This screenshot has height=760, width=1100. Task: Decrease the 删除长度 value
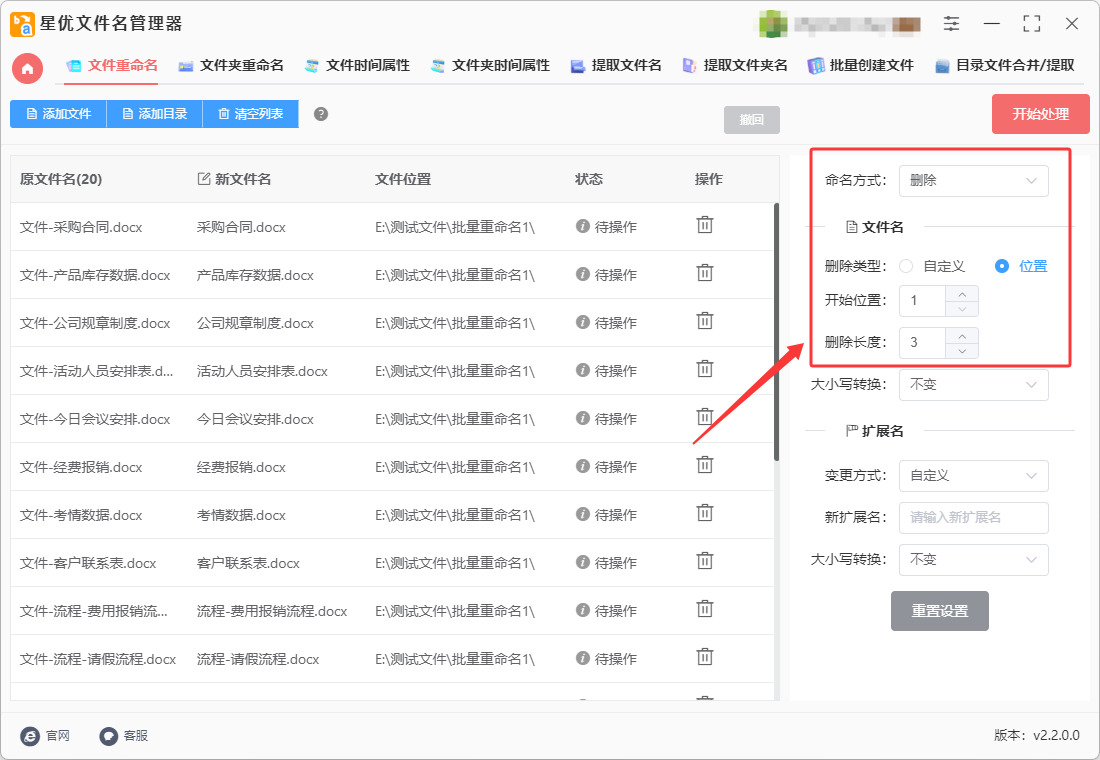[962, 351]
